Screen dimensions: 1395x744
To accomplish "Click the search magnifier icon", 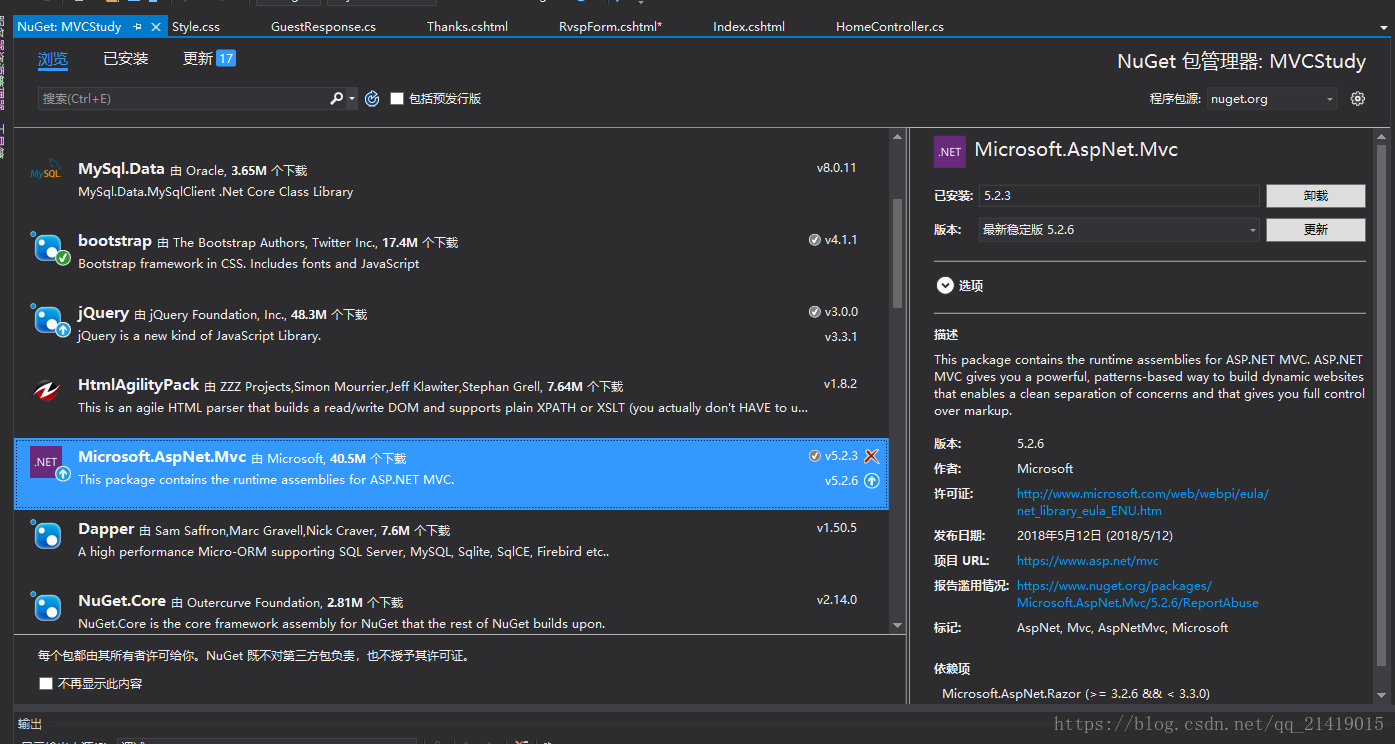I will tap(337, 99).
